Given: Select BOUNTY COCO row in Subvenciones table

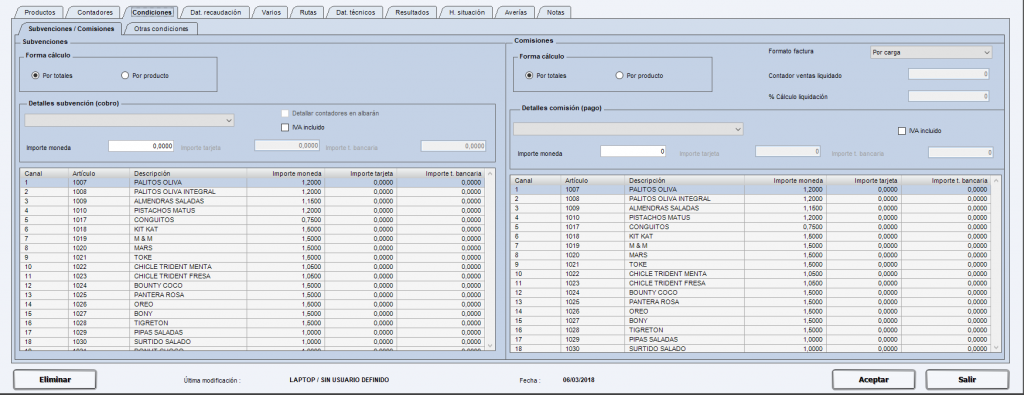Looking at the screenshot, I should (x=253, y=285).
